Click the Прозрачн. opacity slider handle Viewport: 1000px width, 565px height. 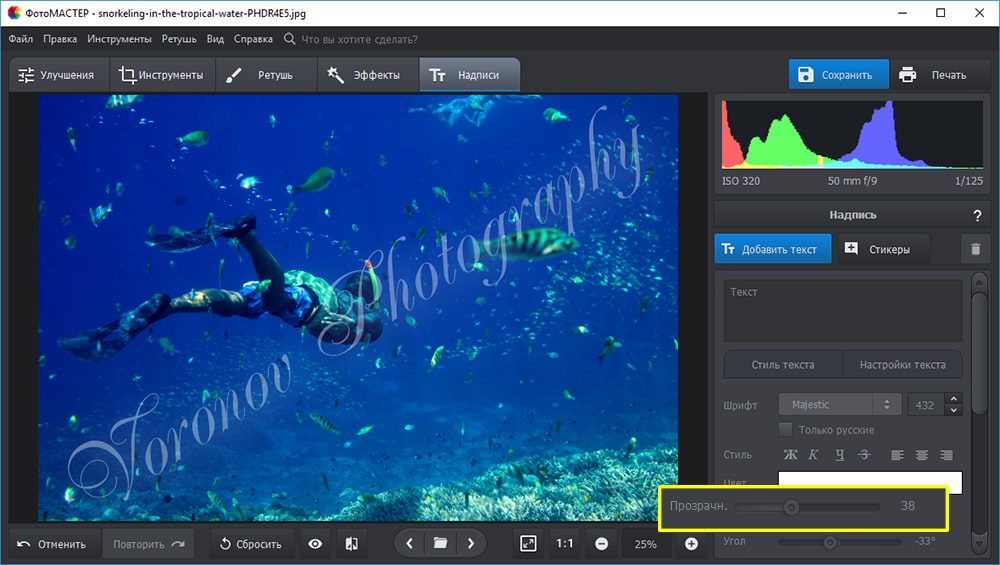[x=791, y=507]
